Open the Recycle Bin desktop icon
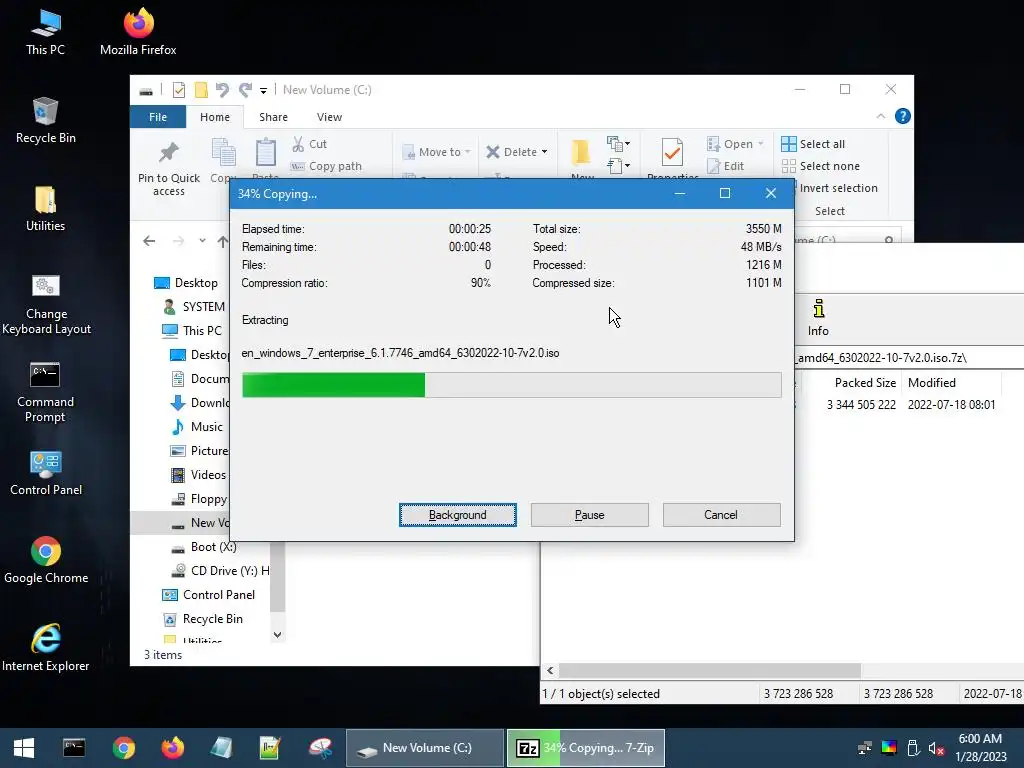 [46, 121]
